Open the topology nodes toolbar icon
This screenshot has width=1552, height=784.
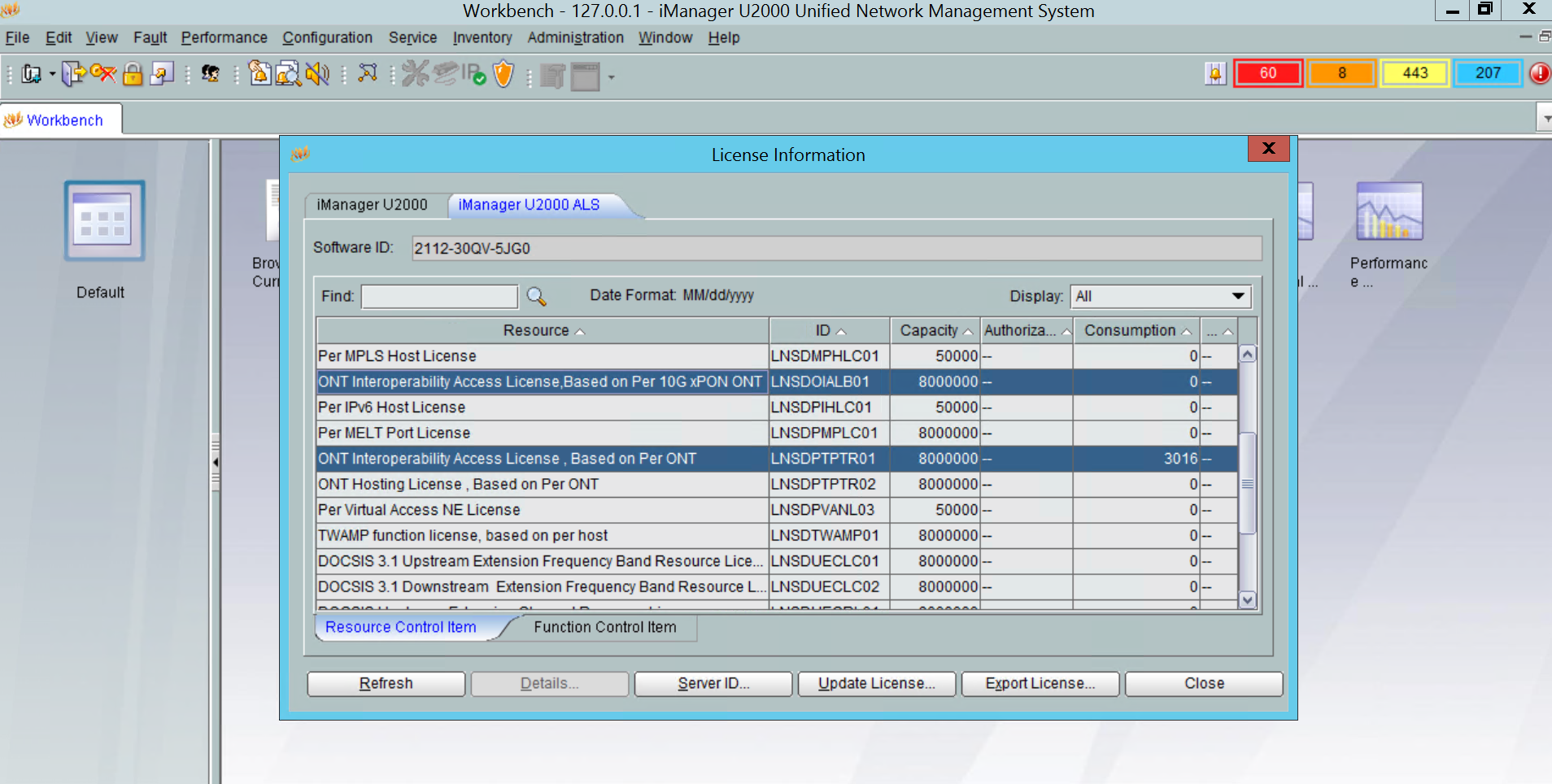pos(368,74)
